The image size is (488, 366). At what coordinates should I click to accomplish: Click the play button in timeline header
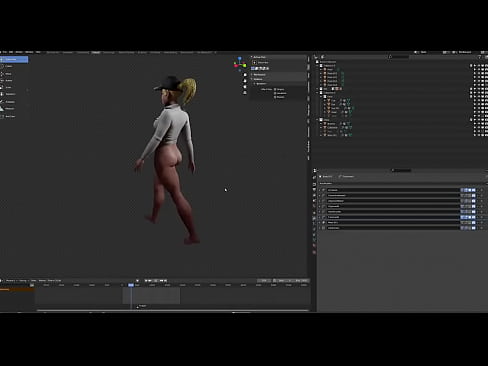tap(156, 281)
